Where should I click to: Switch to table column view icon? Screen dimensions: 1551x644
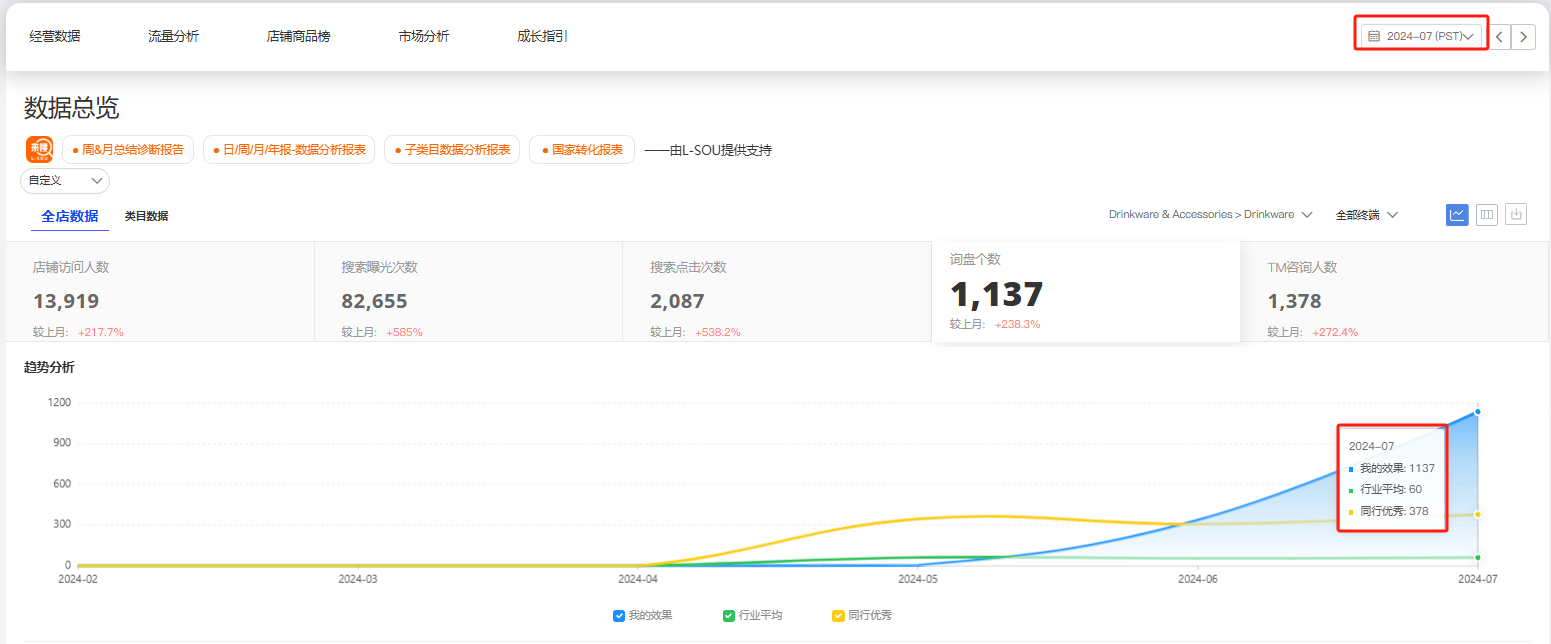click(x=1487, y=214)
